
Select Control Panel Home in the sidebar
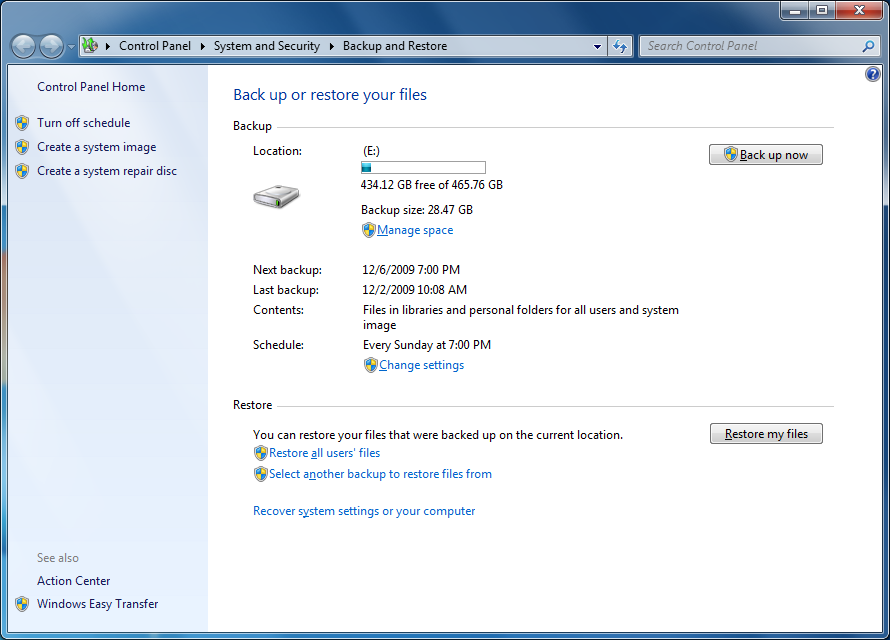coord(90,87)
